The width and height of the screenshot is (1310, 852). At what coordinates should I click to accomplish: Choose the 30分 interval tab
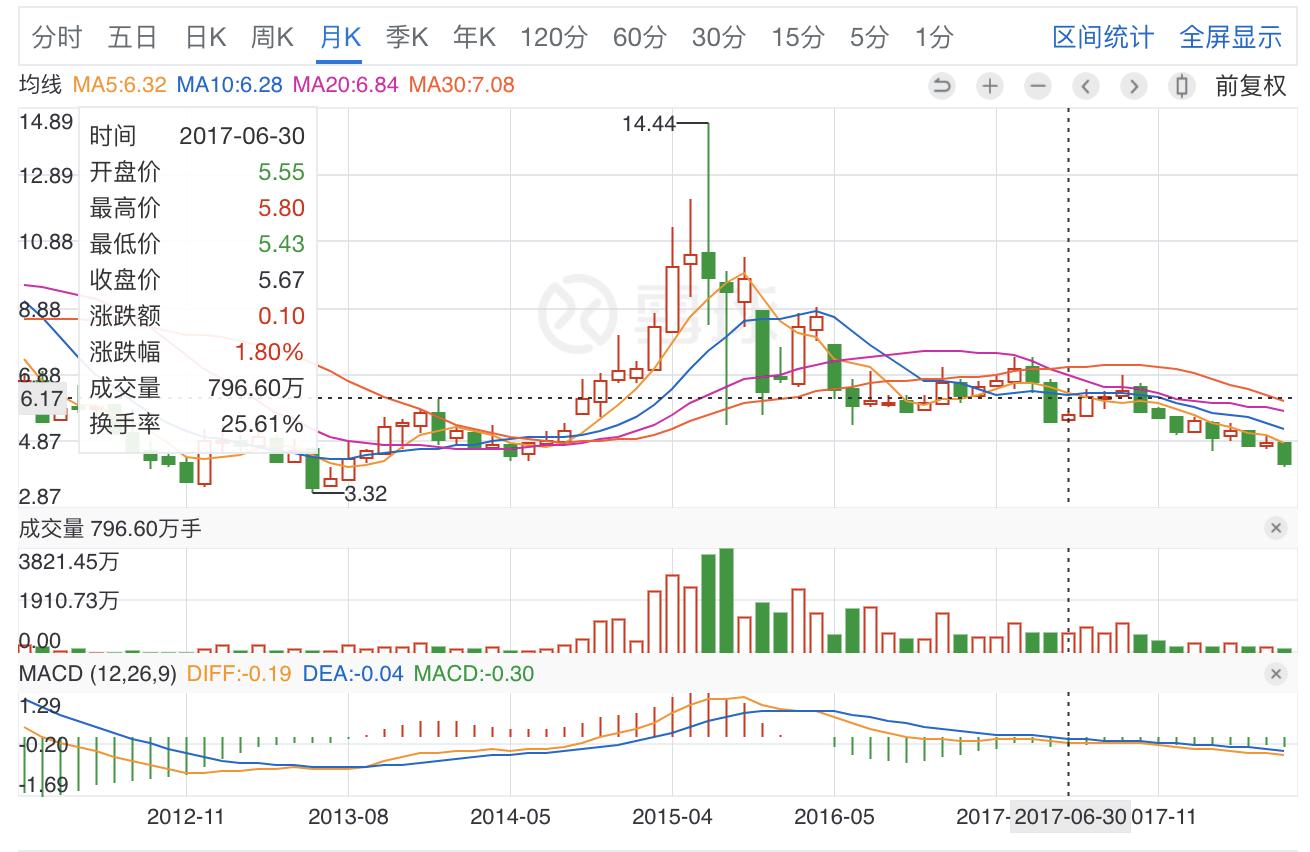[718, 38]
